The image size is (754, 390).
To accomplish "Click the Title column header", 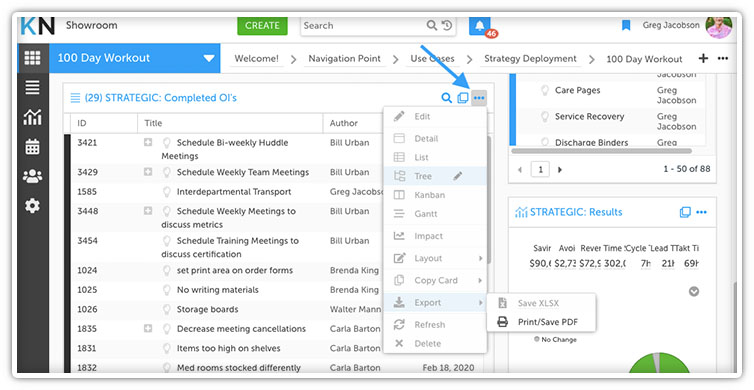I will click(x=230, y=123).
